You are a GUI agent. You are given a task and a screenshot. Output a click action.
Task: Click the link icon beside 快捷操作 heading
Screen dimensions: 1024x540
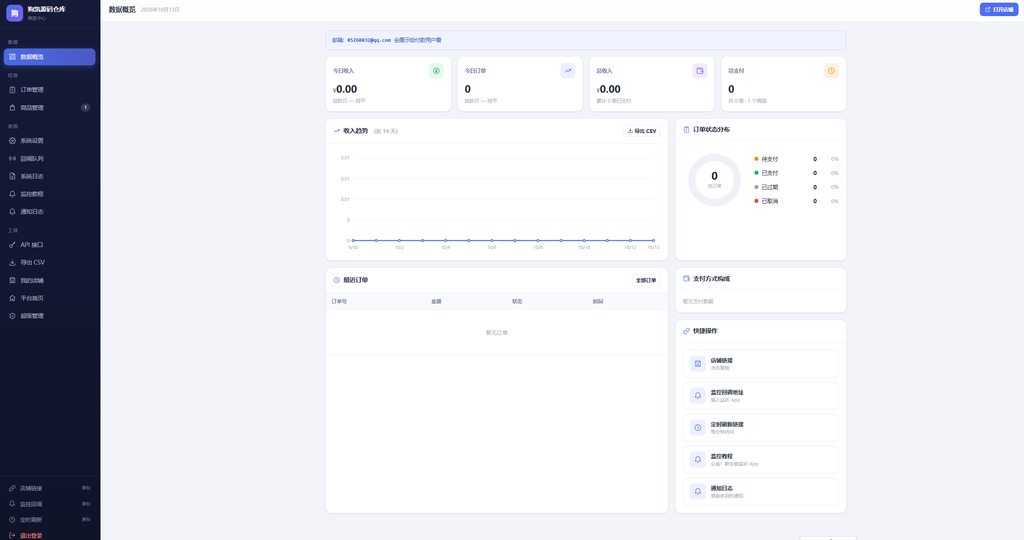pyautogui.click(x=686, y=331)
